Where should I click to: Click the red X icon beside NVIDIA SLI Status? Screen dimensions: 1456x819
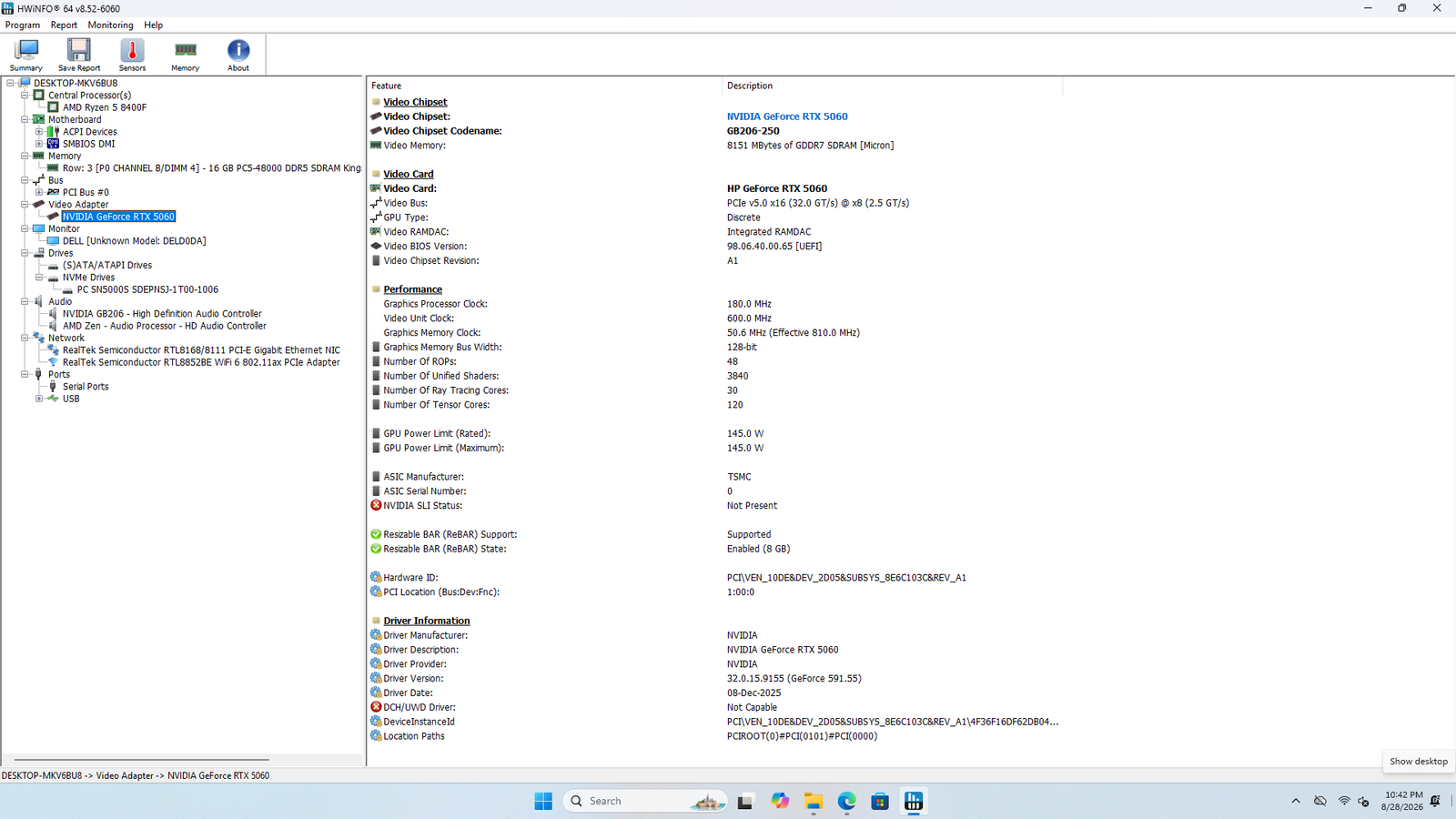click(x=376, y=506)
